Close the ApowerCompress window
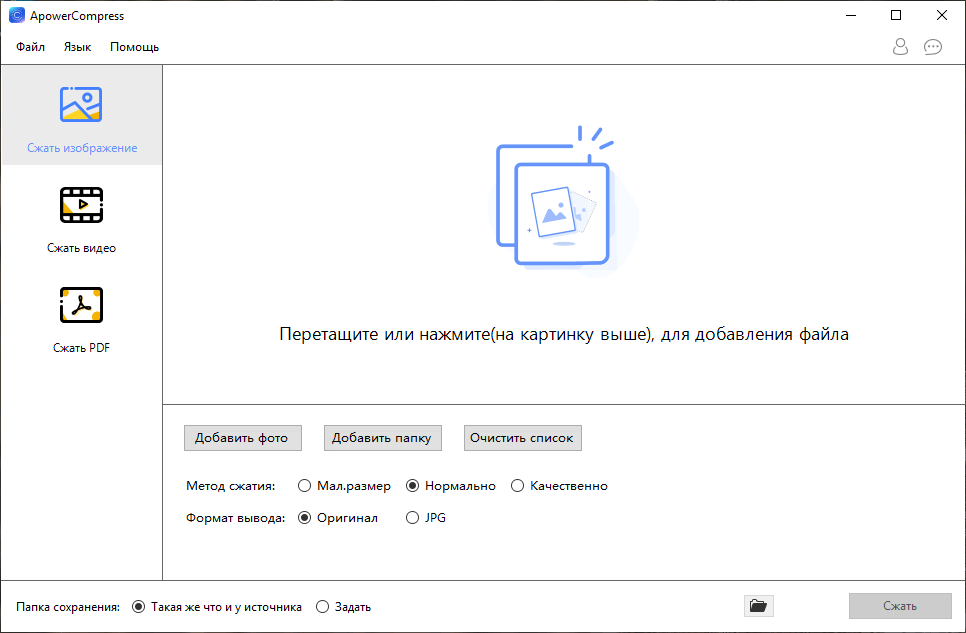This screenshot has height=633, width=966. [x=941, y=15]
